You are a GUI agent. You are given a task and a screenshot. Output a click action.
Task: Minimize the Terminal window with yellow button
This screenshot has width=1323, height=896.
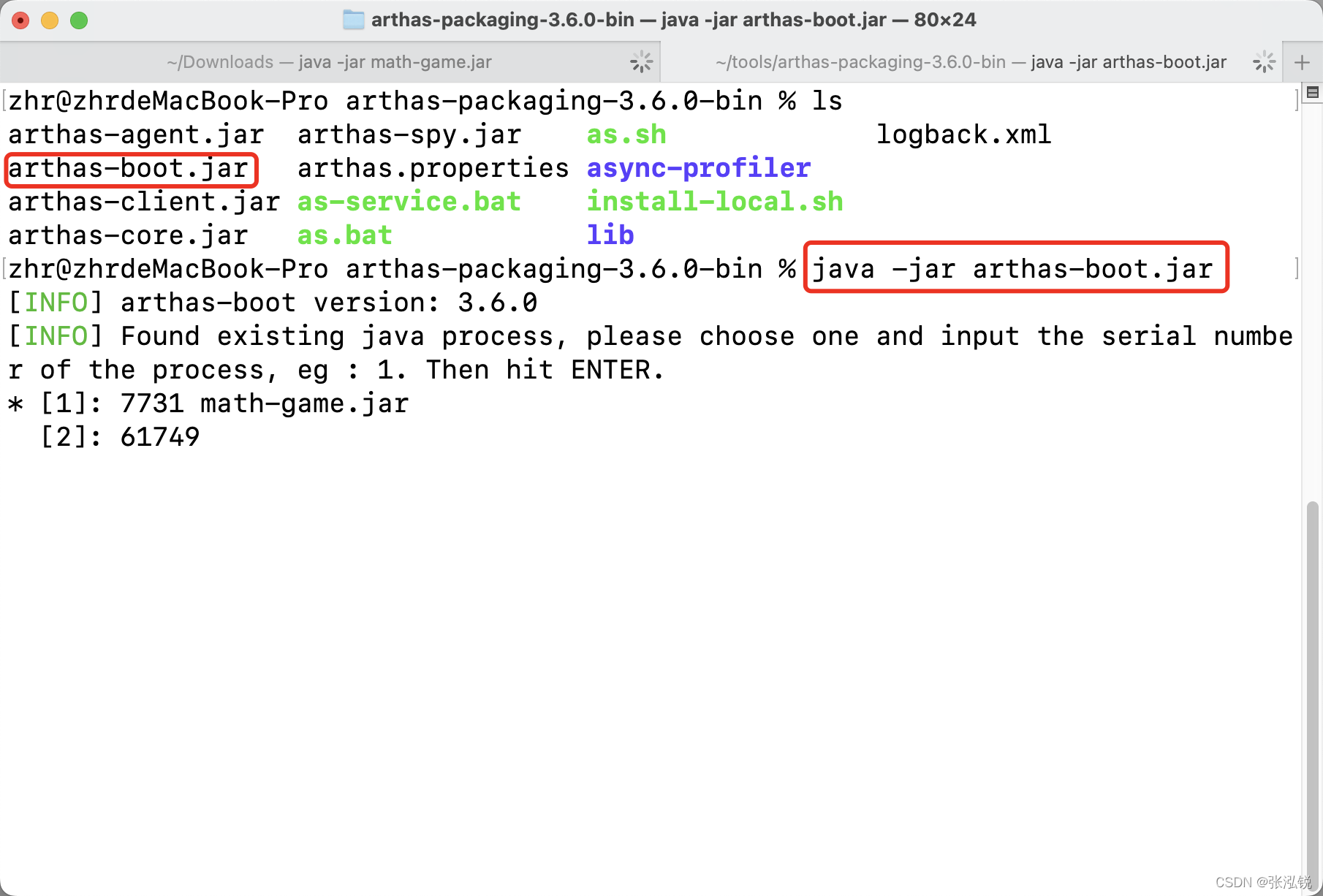click(x=50, y=20)
